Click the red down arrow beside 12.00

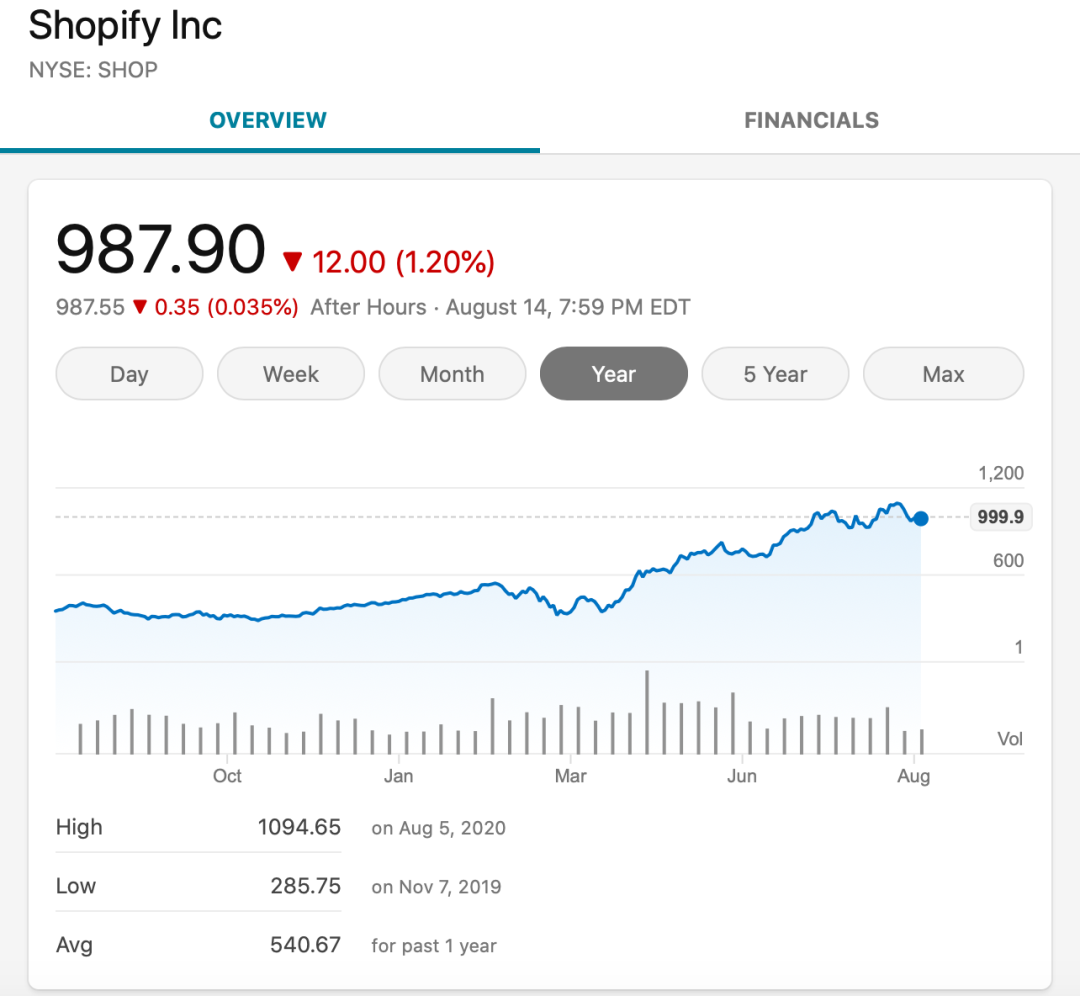pos(292,263)
